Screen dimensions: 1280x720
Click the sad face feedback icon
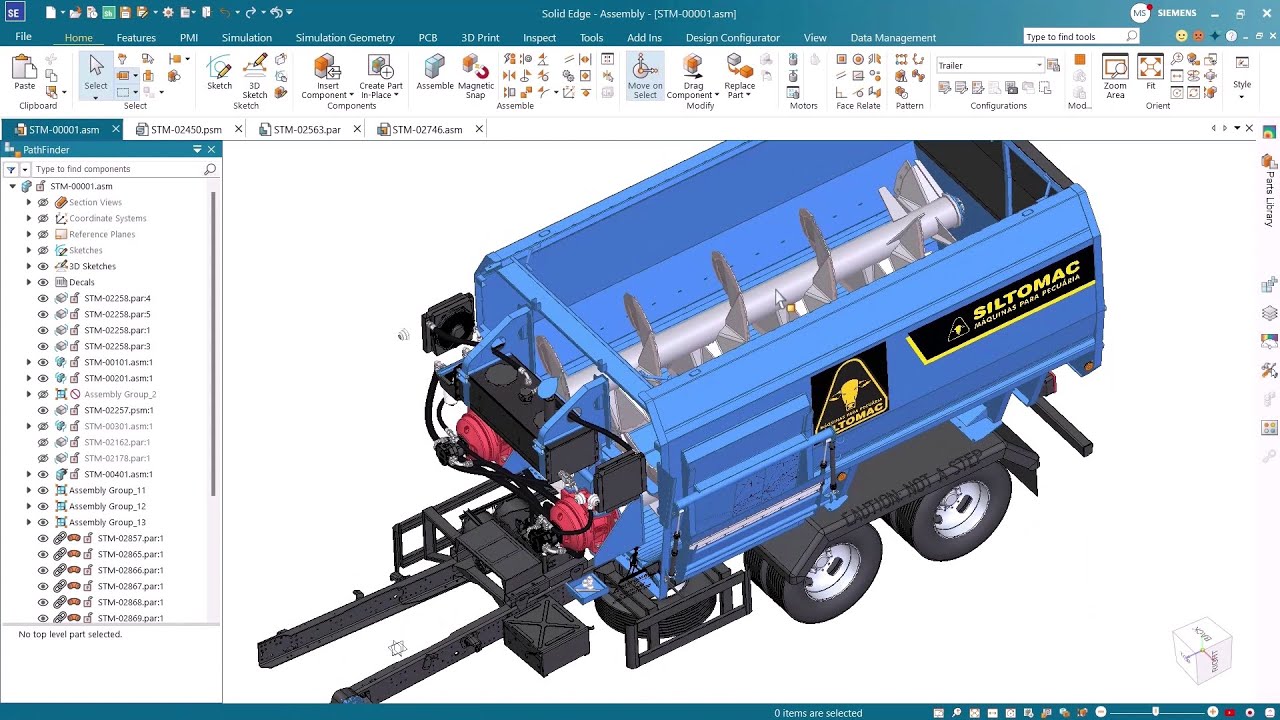click(1198, 37)
